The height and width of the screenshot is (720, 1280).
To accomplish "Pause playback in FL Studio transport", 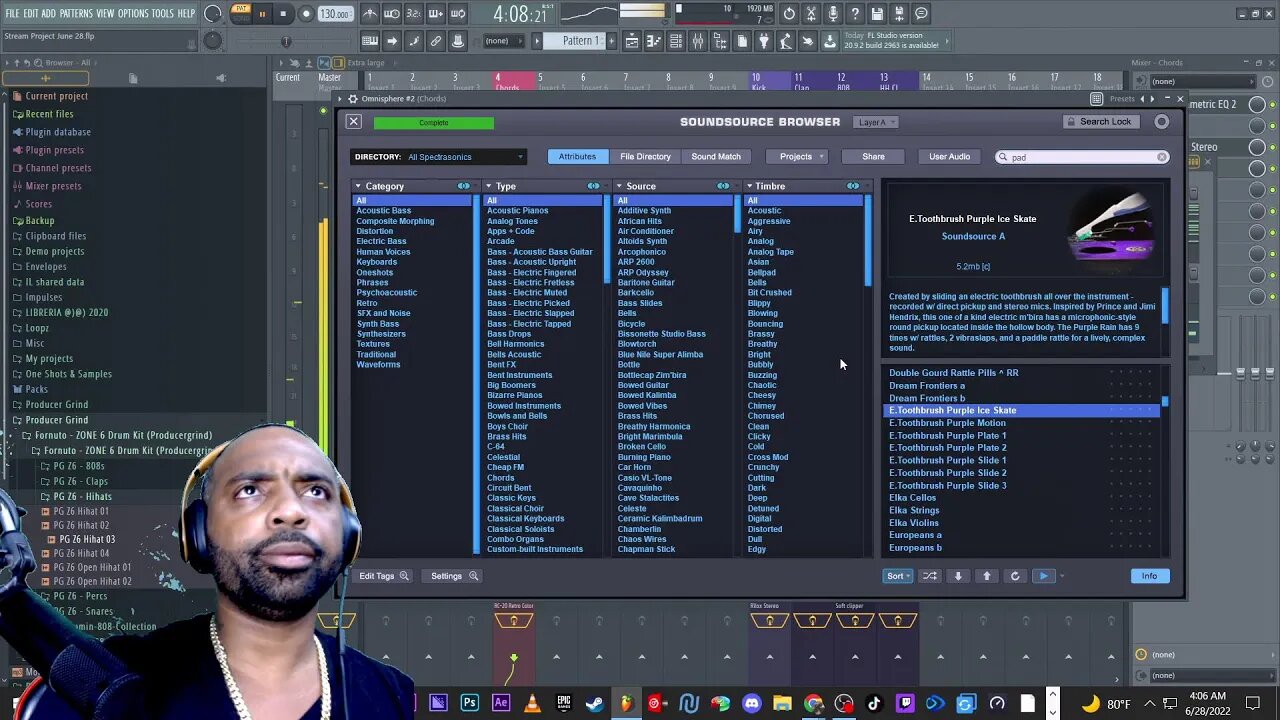I will coord(262,14).
